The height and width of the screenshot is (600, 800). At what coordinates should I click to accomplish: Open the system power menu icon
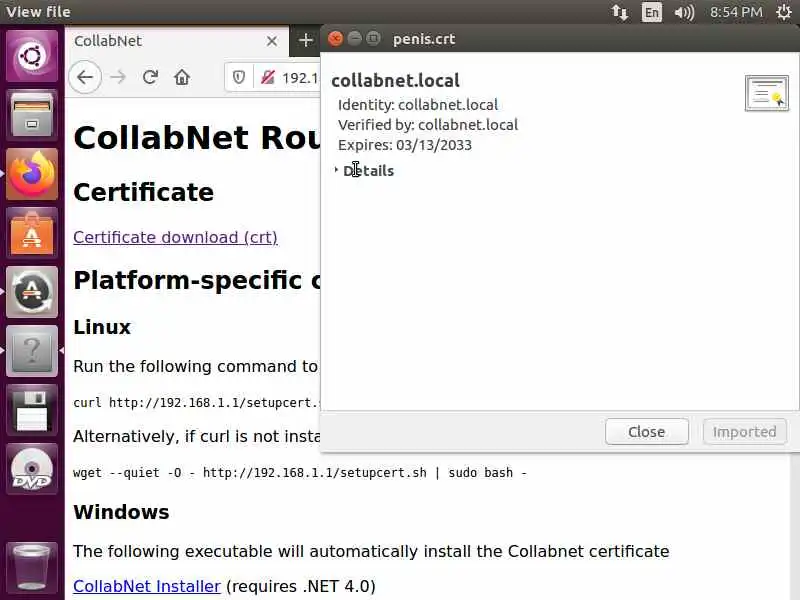783,12
